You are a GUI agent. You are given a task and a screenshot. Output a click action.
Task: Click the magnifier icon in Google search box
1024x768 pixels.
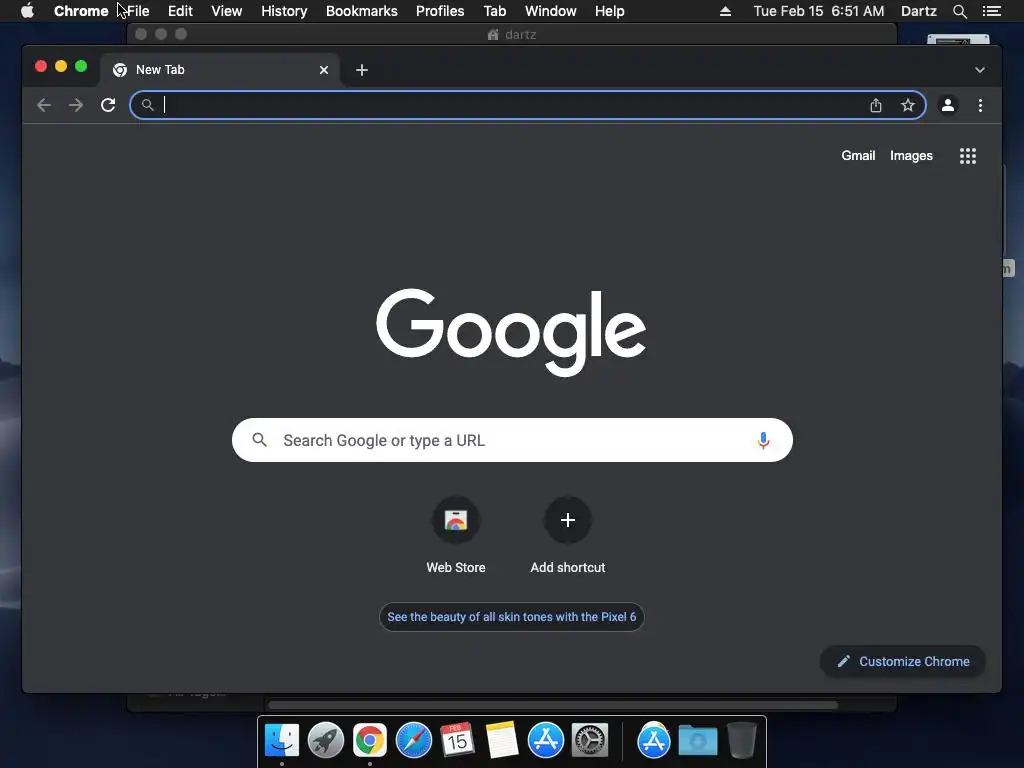(259, 440)
